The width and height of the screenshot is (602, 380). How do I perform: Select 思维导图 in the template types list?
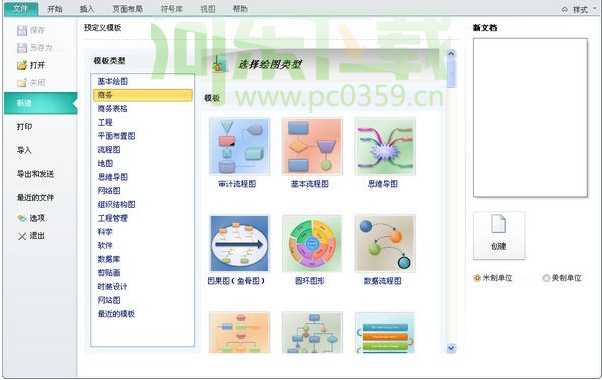click(112, 177)
